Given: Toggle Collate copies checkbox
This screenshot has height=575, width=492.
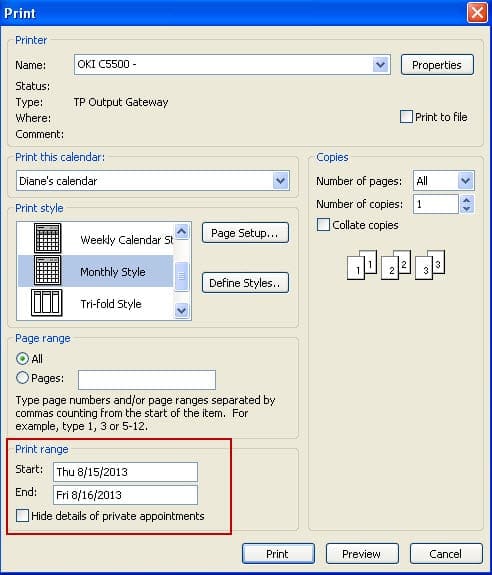Looking at the screenshot, I should 323,225.
